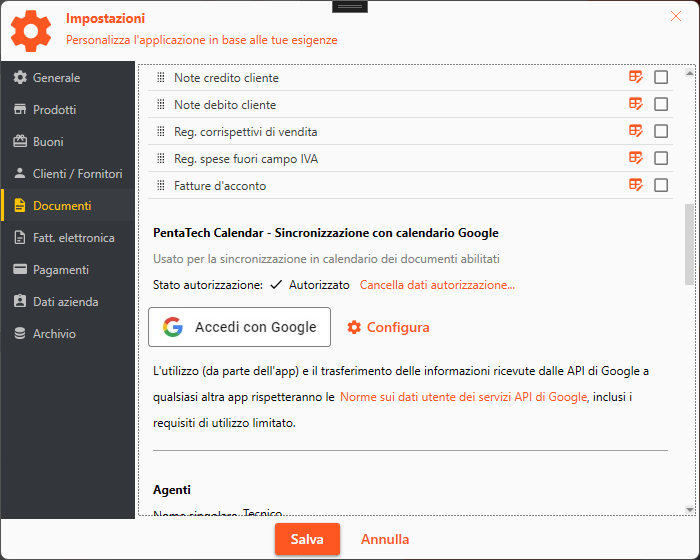
Task: Switch to the Buoni section
Action: pos(68,142)
